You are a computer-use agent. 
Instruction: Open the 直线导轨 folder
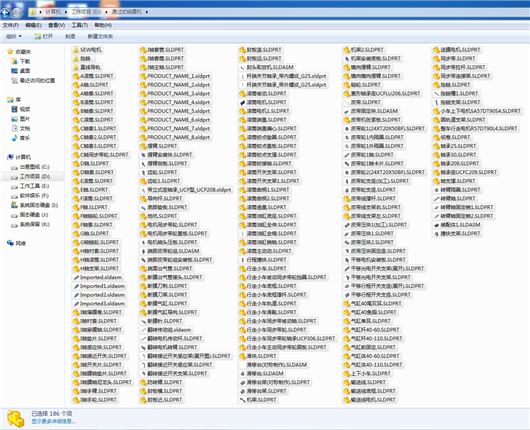point(87,67)
